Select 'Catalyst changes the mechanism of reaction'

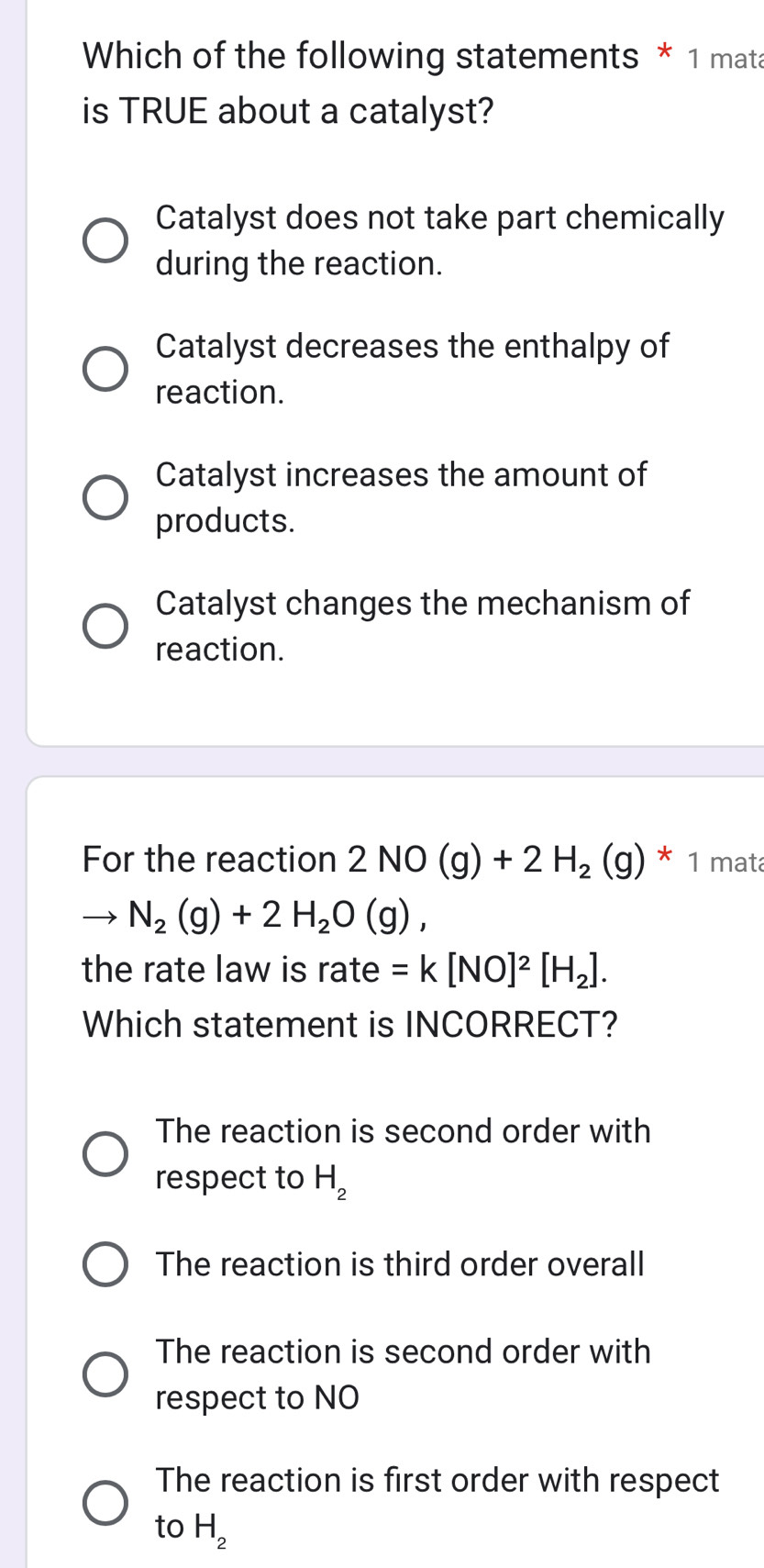pyautogui.click(x=105, y=626)
